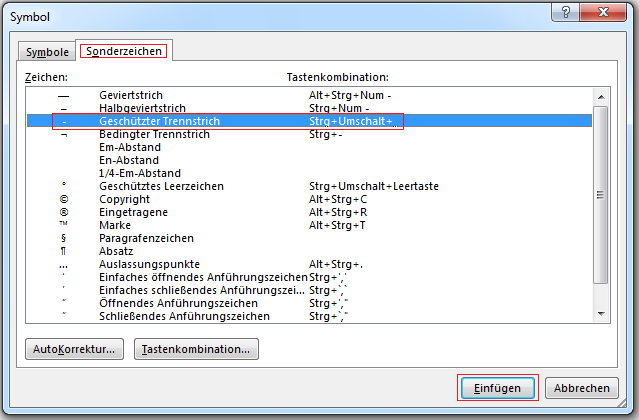Viewport: 639px width, 420px height.
Task: Select the Copyright row
Action: tap(309, 199)
